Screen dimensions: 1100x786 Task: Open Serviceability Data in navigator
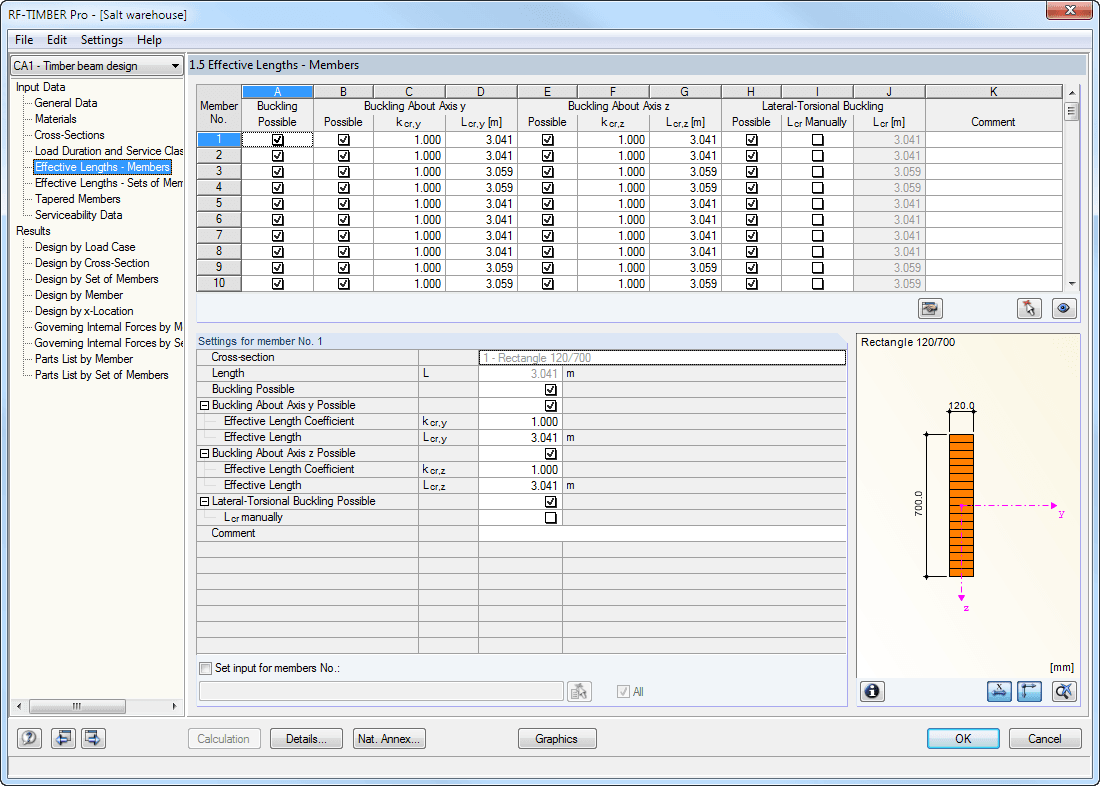pos(79,215)
